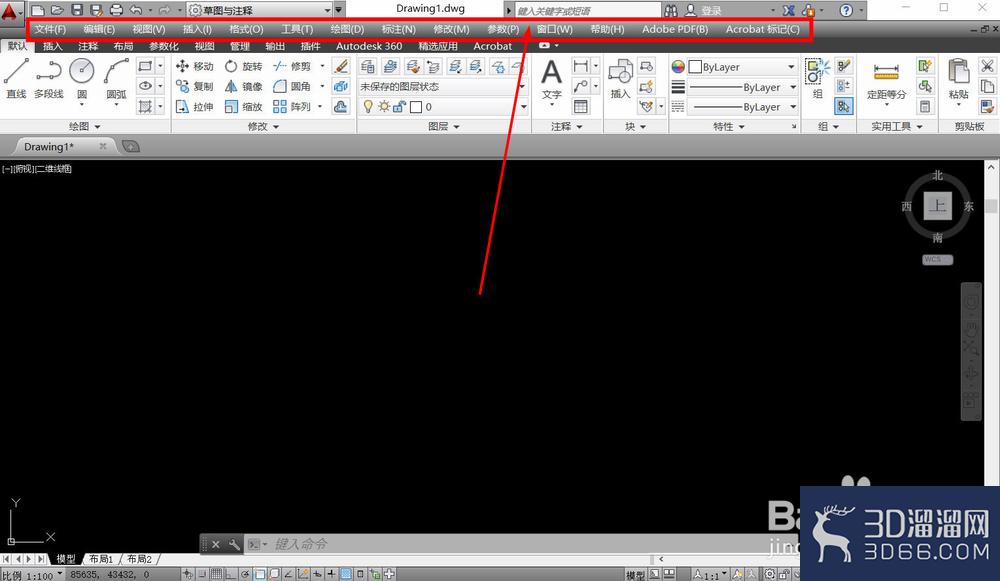The image size is (1000, 581).
Task: Toggle the light bulb for layer 0
Action: tap(367, 106)
